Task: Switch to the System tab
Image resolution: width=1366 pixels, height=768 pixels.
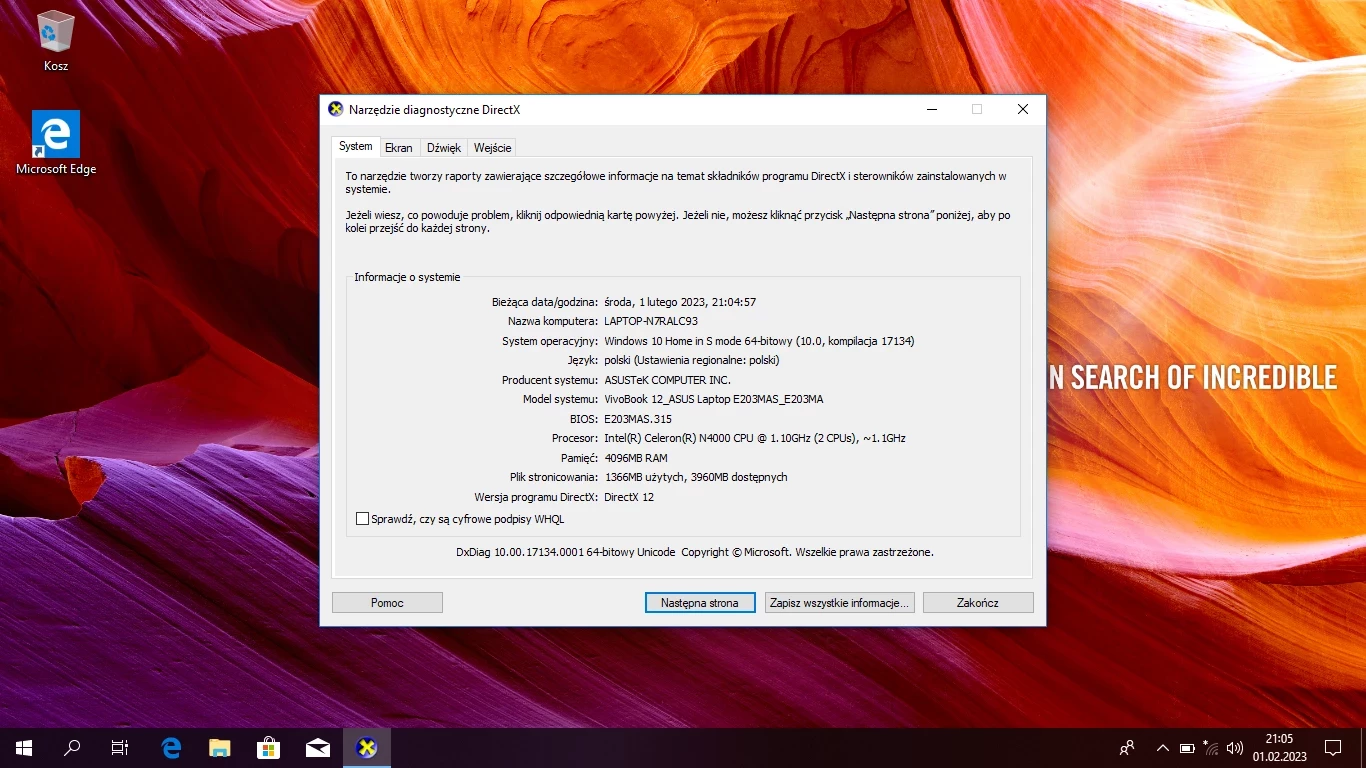Action: tap(355, 146)
